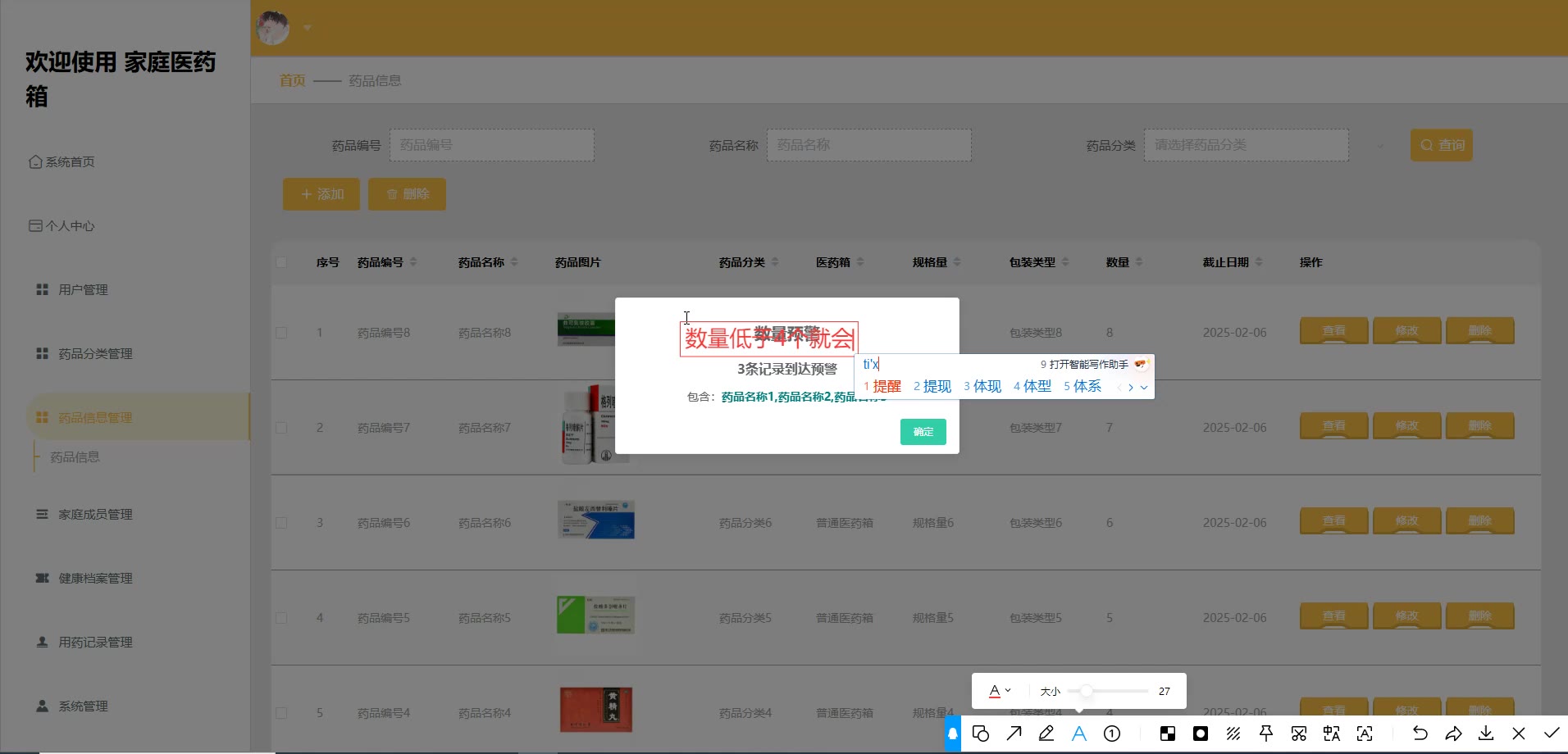
Task: Choose the rectangle/ellipse shape tool
Action: point(981,734)
